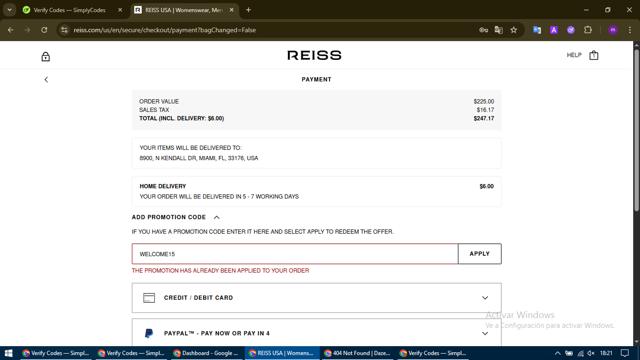Click the promotion code input field
Image resolution: width=640 pixels, height=360 pixels.
point(295,254)
